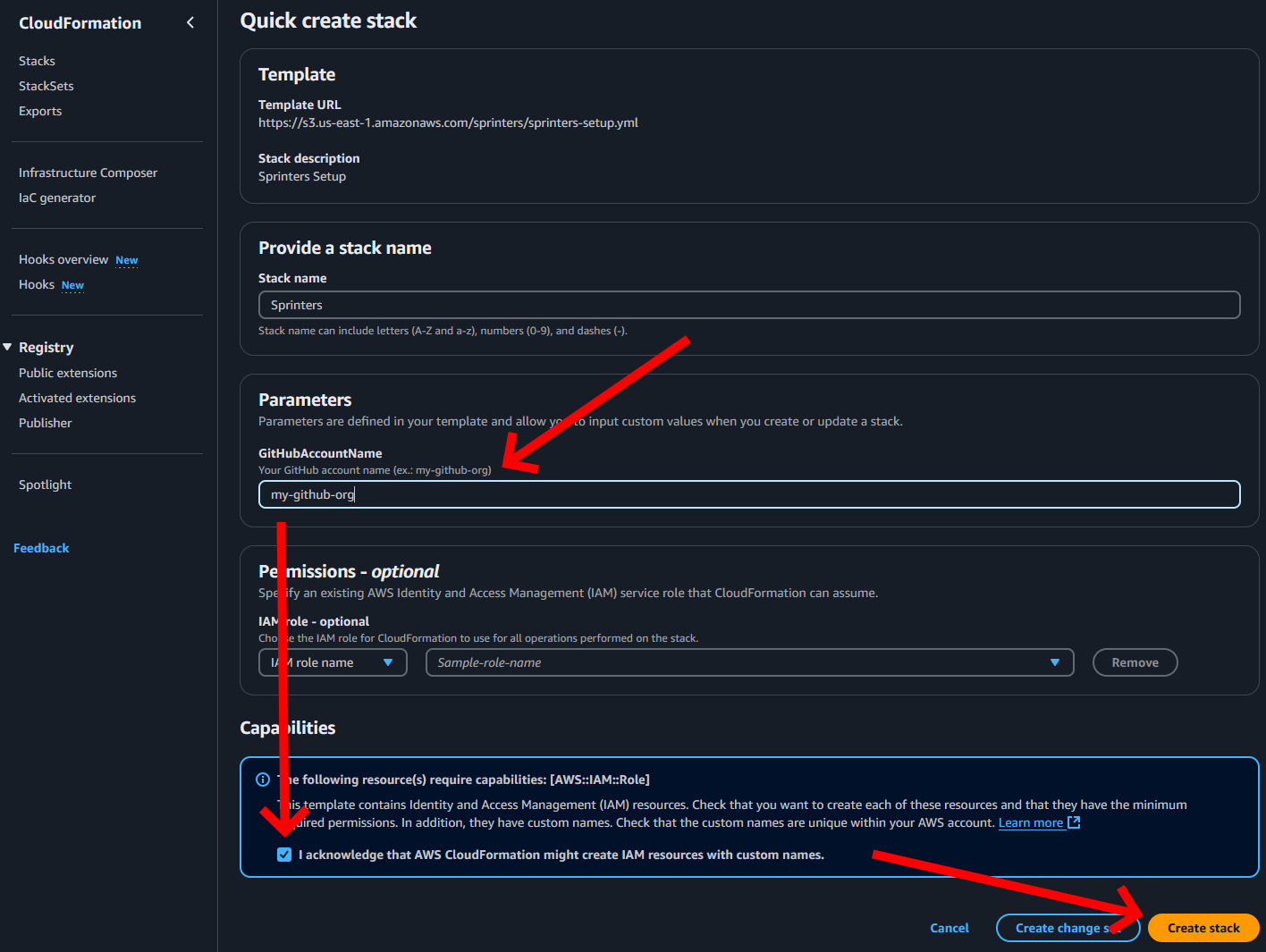Viewport: 1266px width, 952px height.
Task: Click the Cancel button
Action: click(949, 928)
